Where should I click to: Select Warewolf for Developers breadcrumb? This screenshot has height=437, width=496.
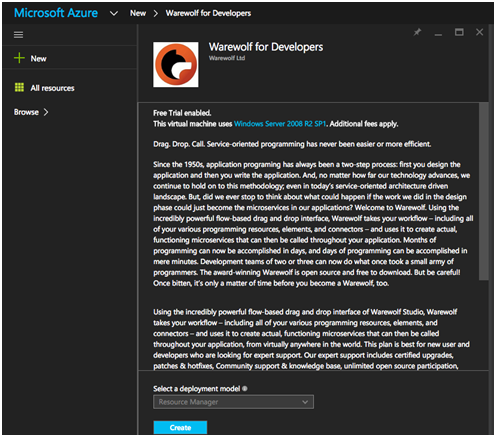pos(208,13)
